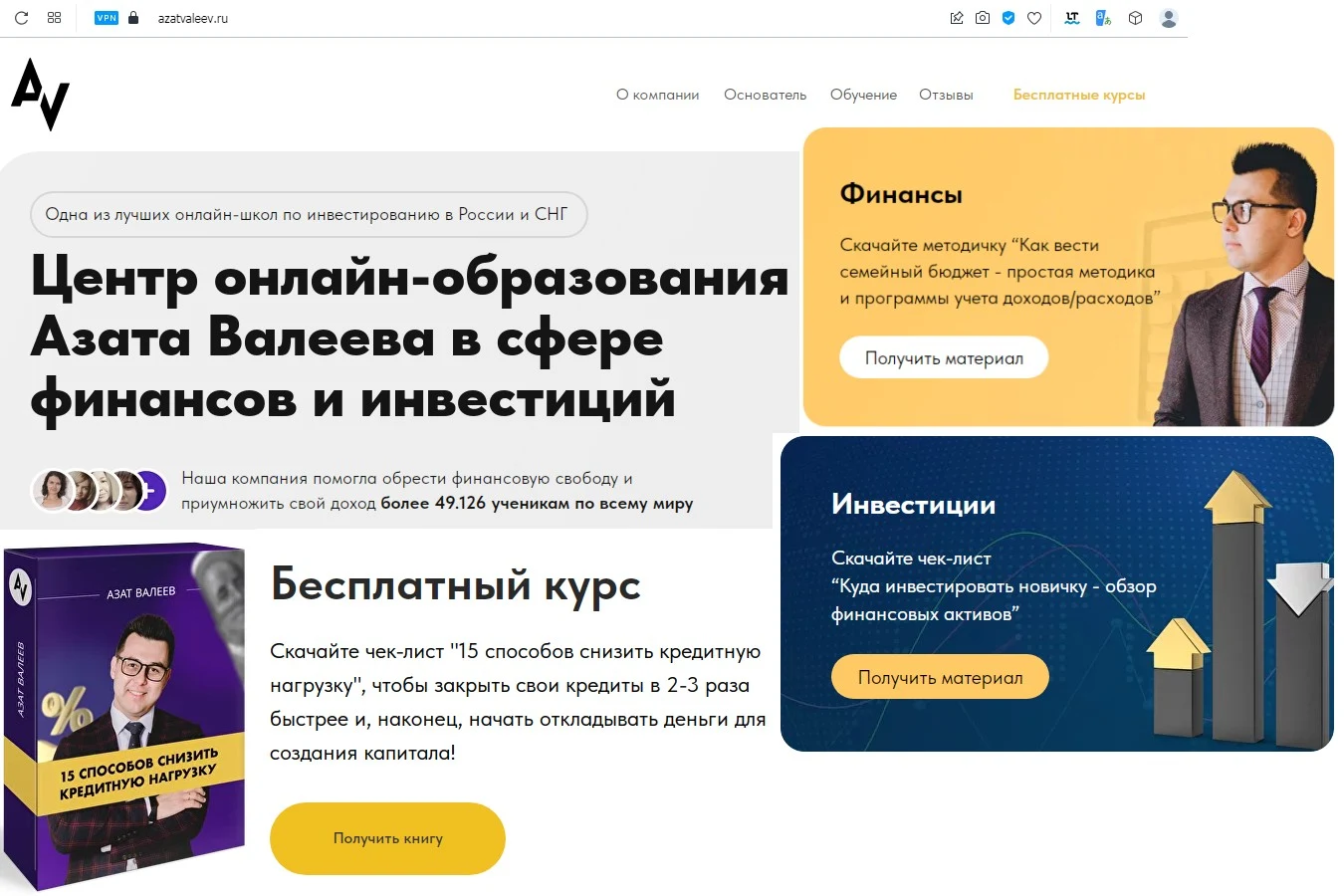The width and height of the screenshot is (1344, 896).
Task: Click the yellow Получить книгу button
Action: [x=387, y=838]
